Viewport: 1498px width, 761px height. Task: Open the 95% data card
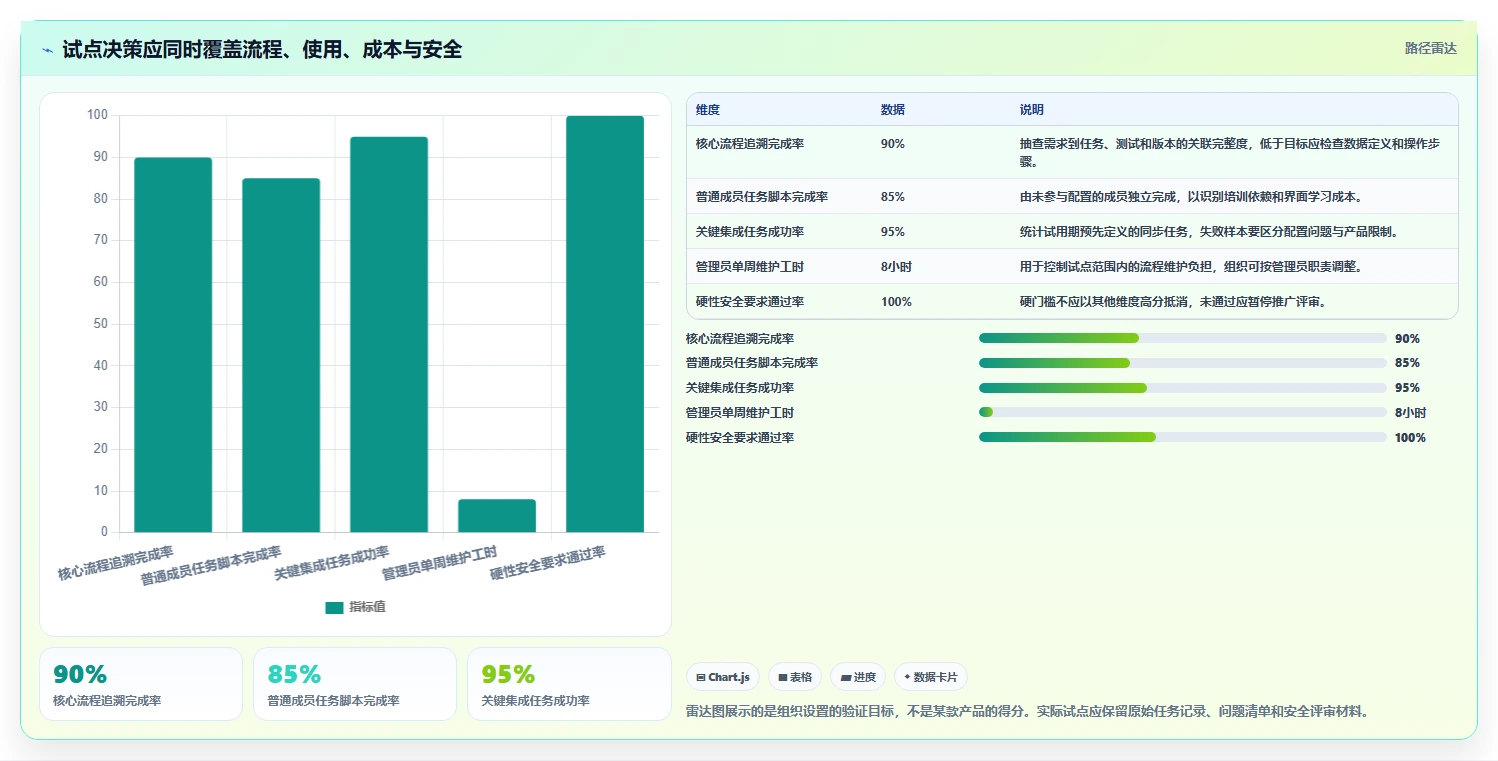point(569,684)
